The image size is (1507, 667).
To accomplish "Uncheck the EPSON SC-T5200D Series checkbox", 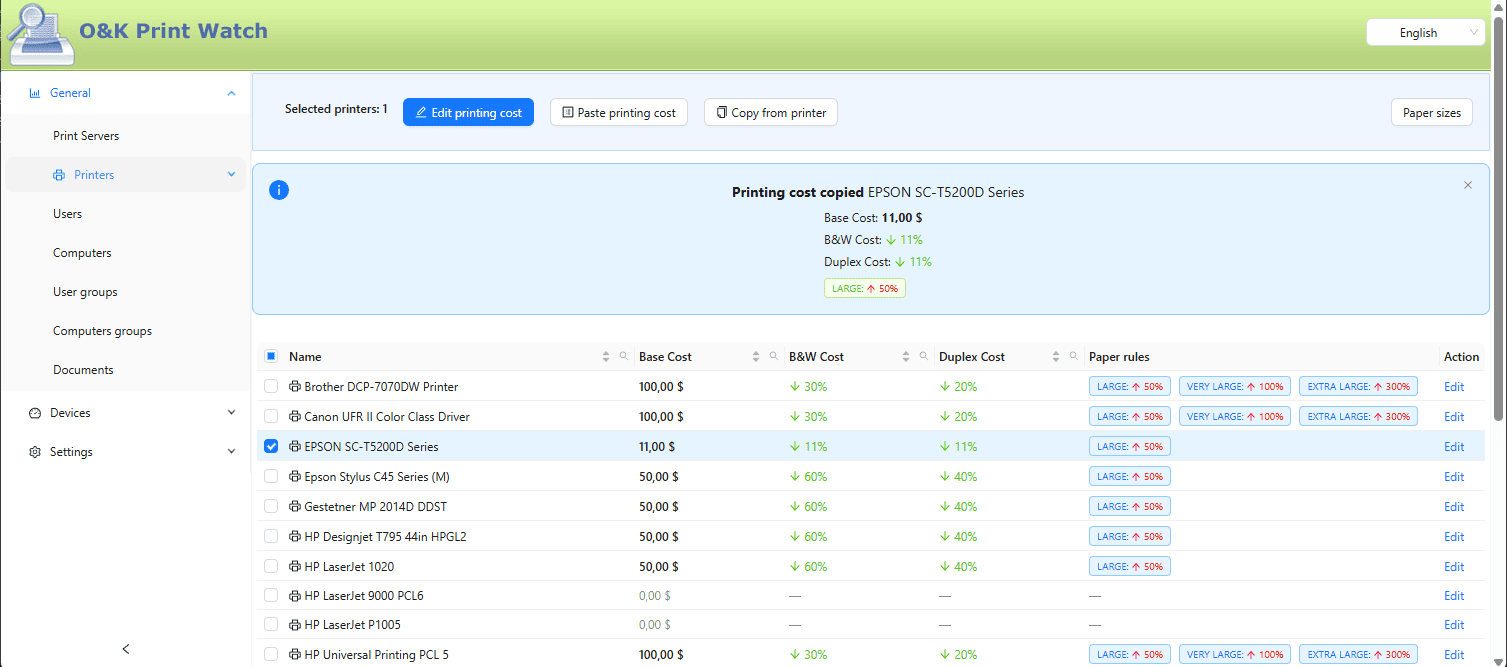I will point(271,446).
